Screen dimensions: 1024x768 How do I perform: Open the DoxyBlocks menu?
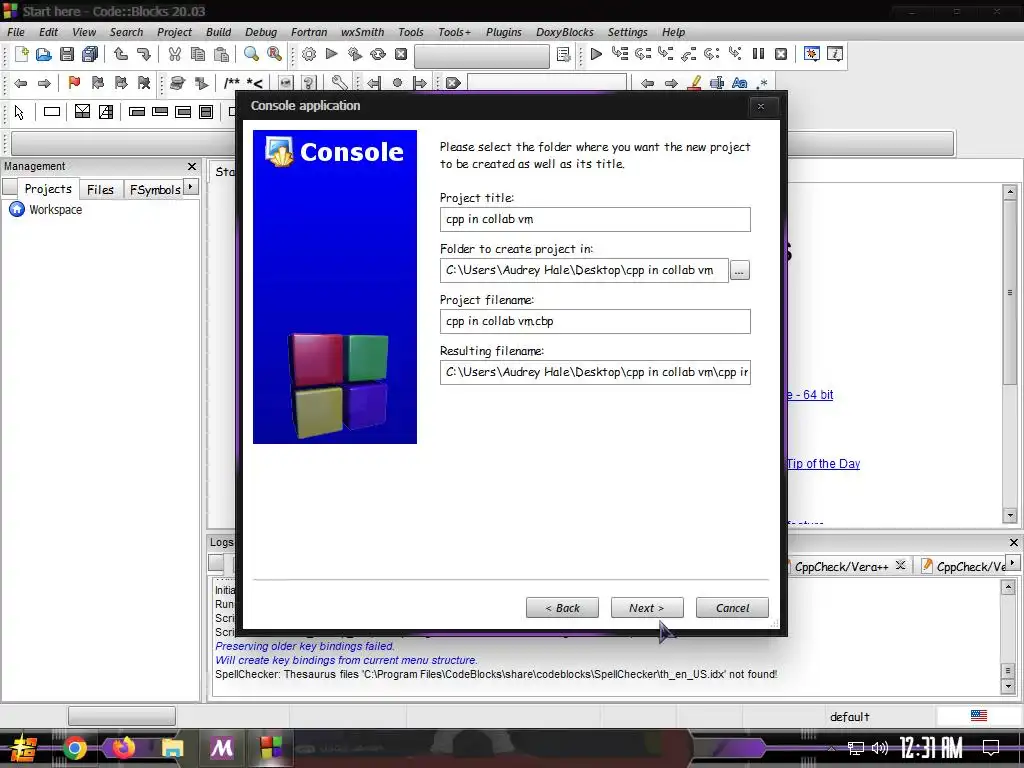tap(565, 32)
